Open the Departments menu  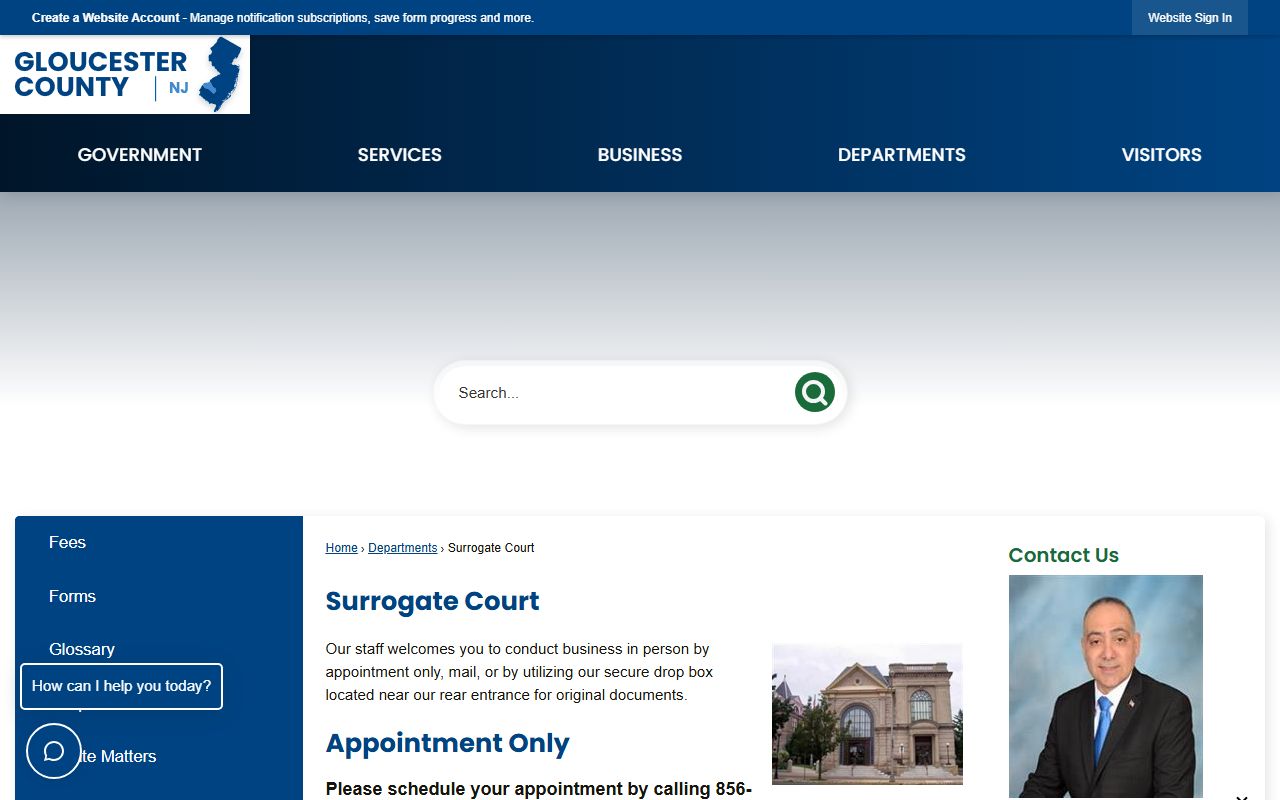coord(902,155)
